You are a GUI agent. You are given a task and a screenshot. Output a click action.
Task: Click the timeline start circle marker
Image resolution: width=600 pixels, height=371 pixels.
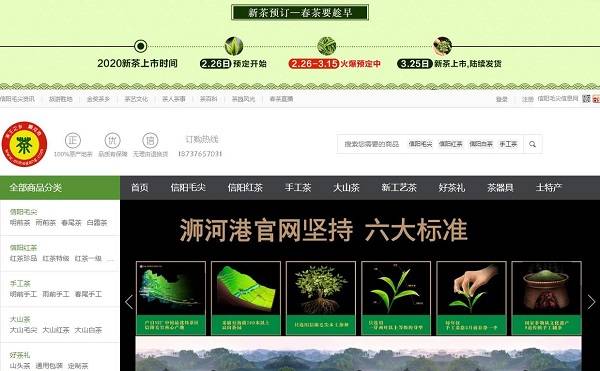[x=140, y=46]
